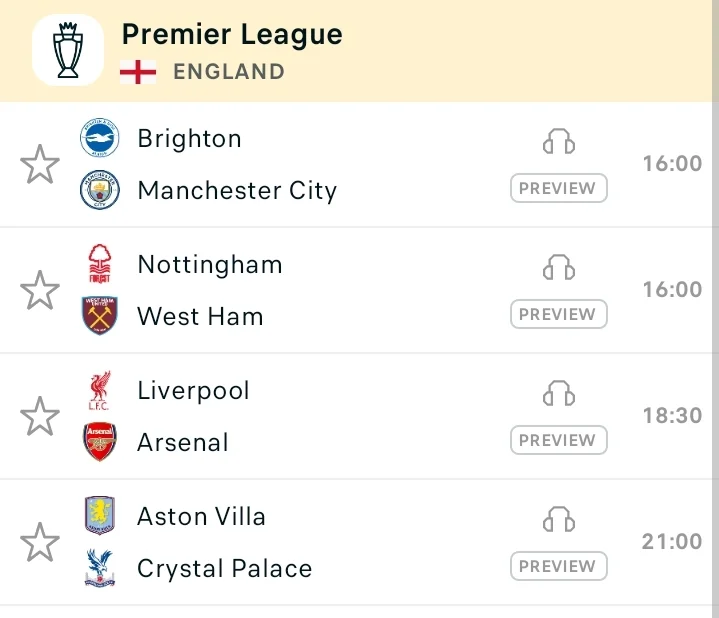Open headphones audio for Aston Villa match
Viewport: 719px width, 618px height.
[559, 519]
